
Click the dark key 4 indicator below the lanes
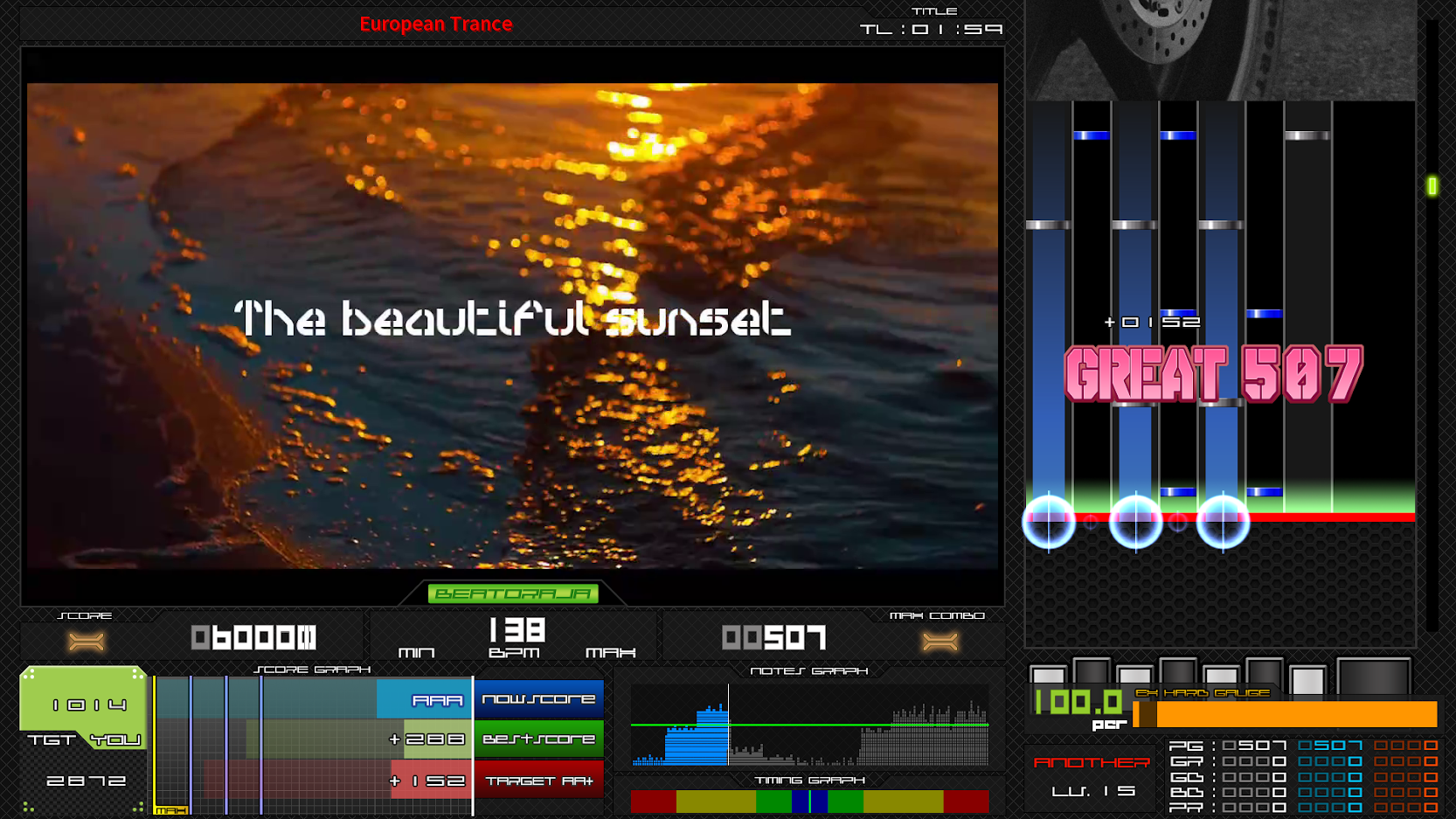click(x=1178, y=670)
